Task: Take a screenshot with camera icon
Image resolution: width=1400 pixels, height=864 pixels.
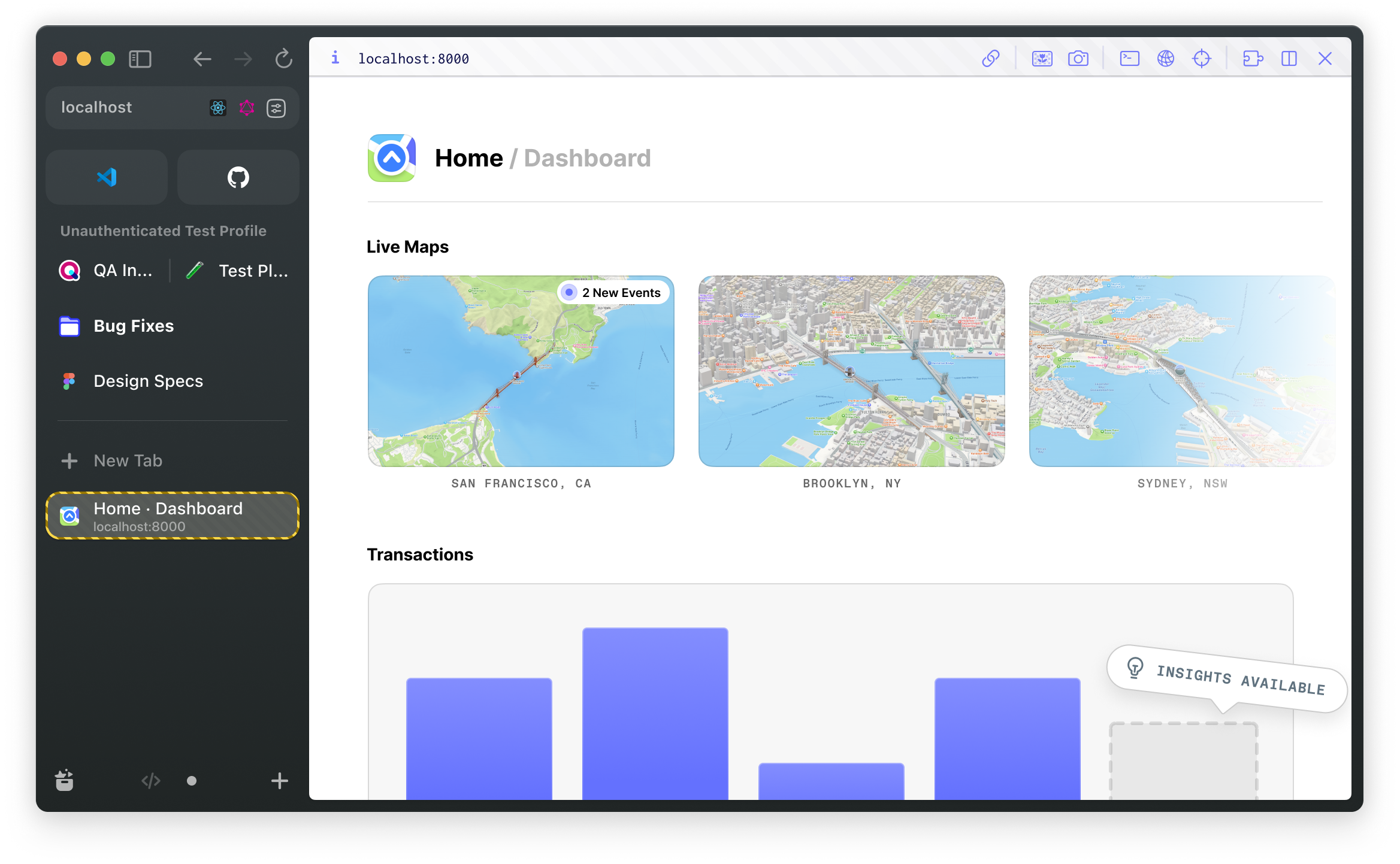Action: point(1078,59)
